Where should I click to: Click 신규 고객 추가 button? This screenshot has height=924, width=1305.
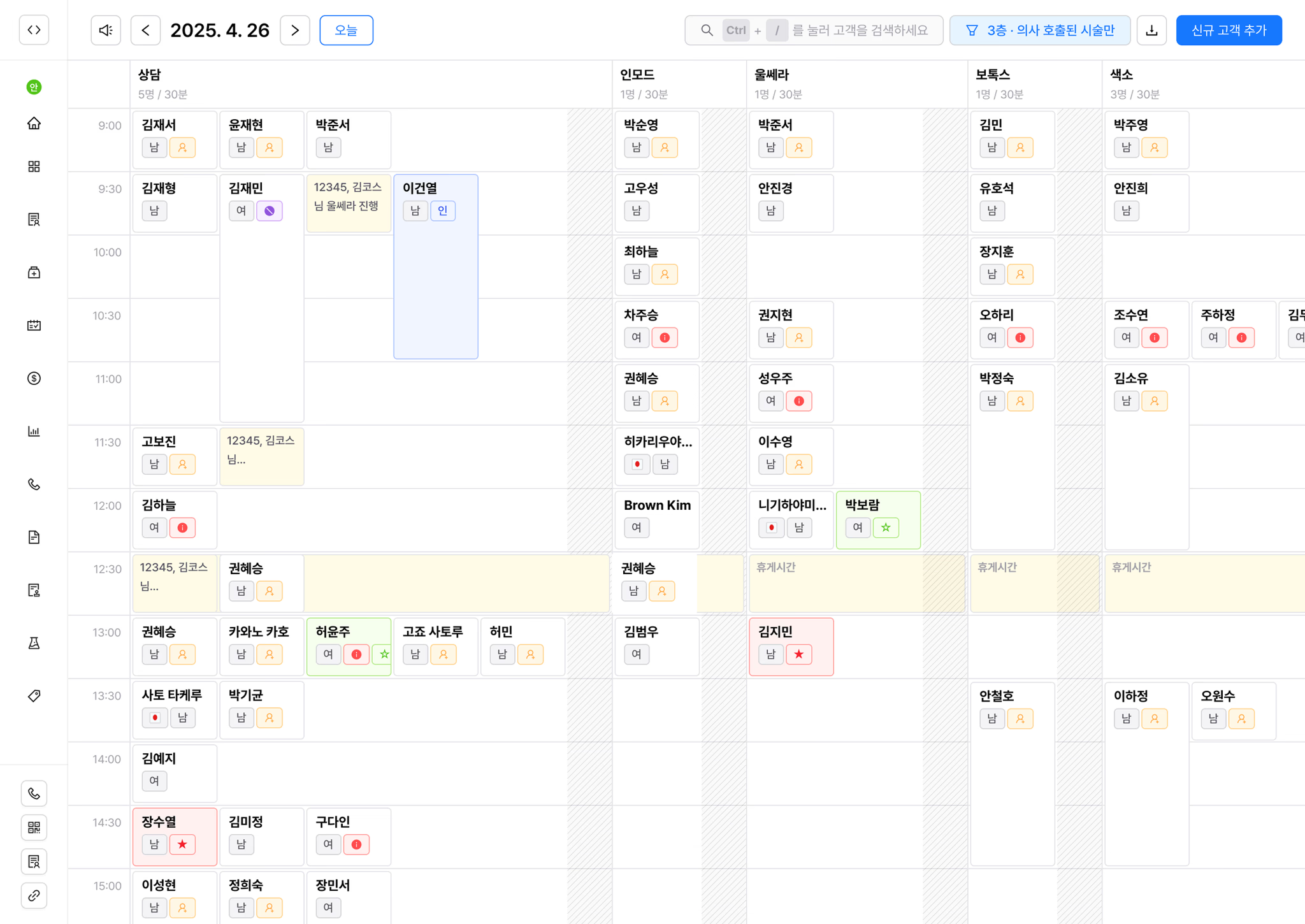pos(1229,30)
